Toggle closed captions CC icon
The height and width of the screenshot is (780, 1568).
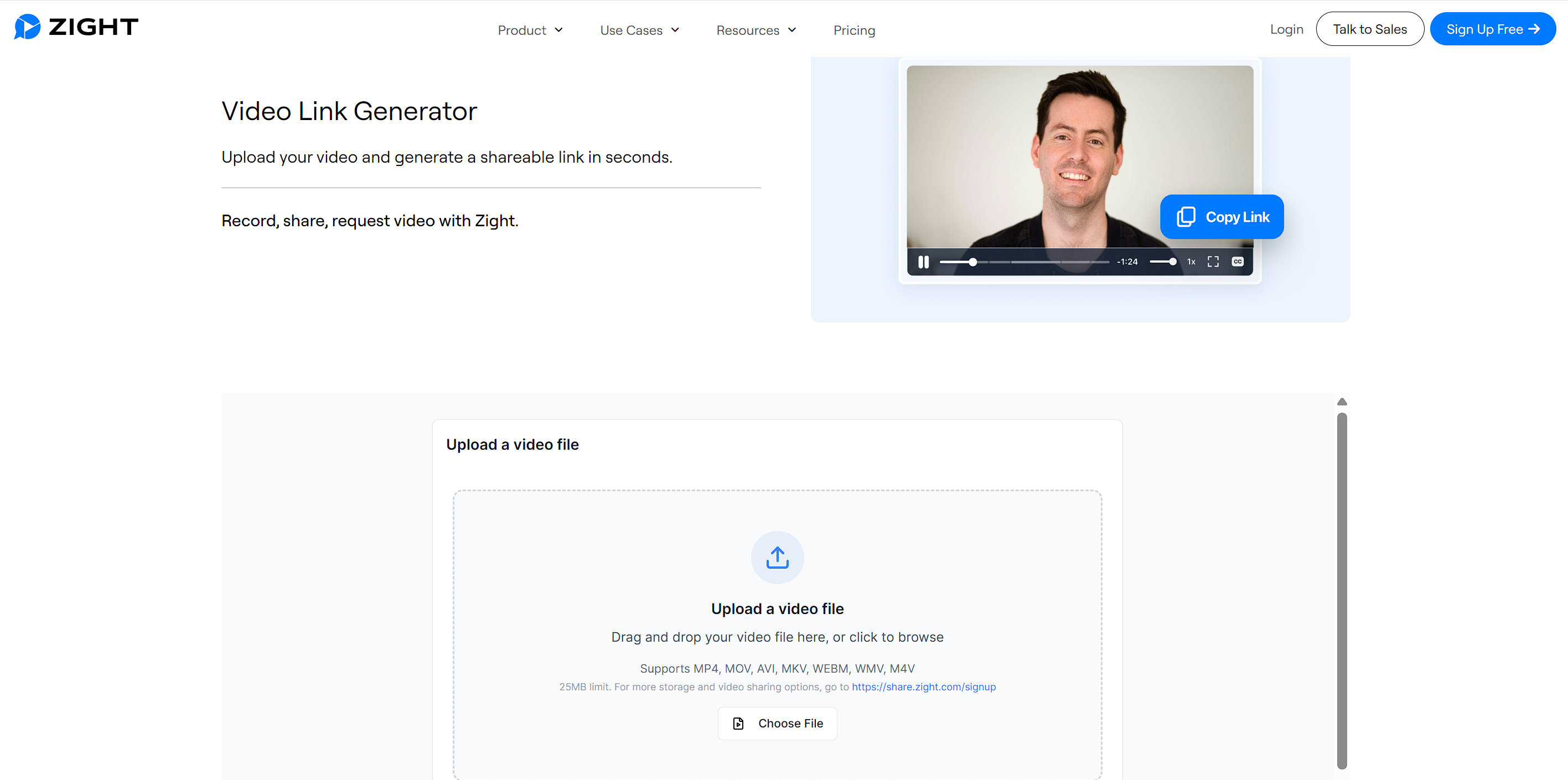(1238, 262)
